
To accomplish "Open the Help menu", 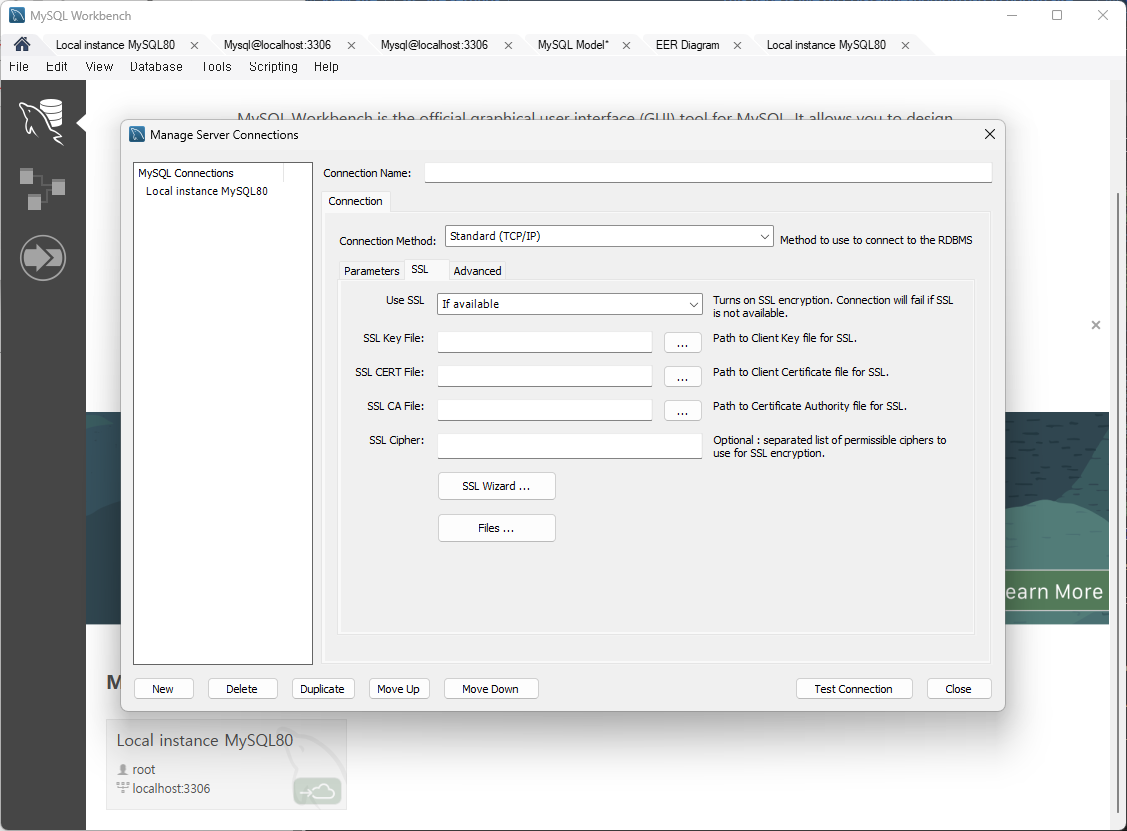I will 326,67.
